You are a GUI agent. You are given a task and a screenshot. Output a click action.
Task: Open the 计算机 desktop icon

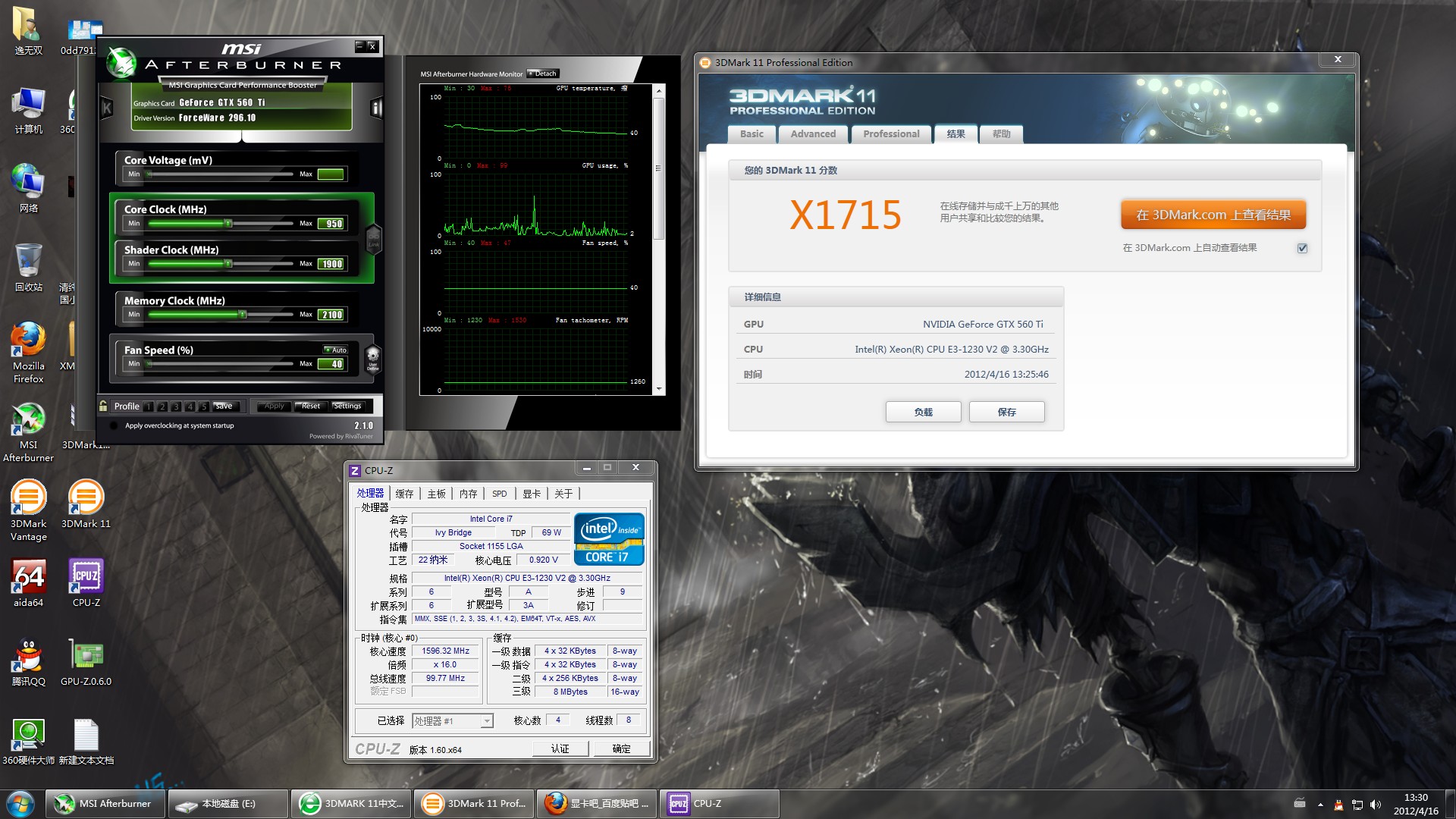[29, 111]
